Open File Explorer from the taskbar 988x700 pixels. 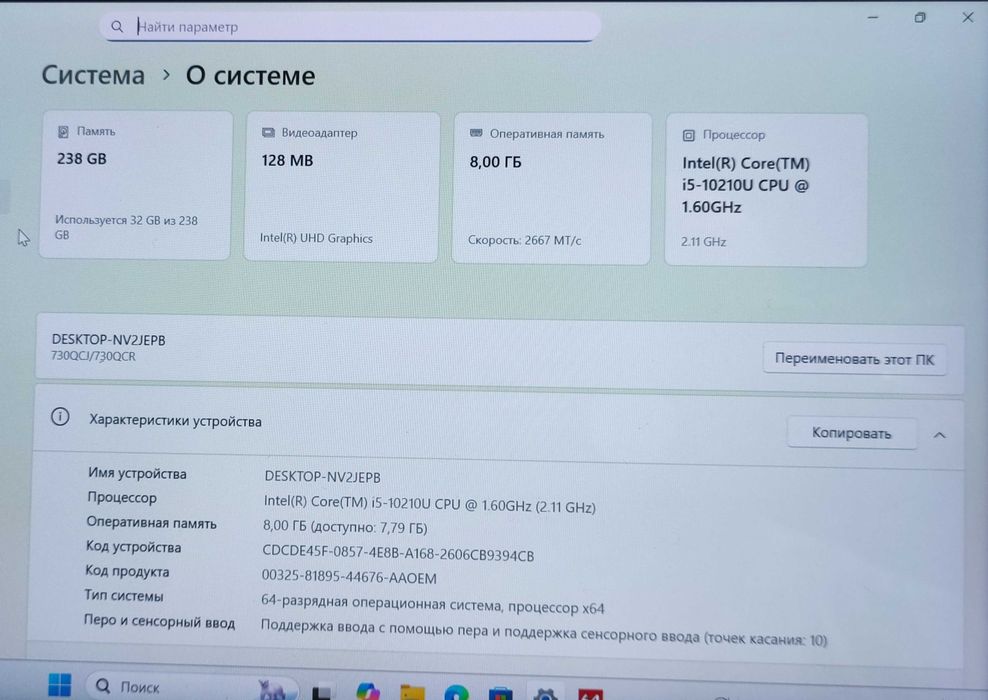pyautogui.click(x=413, y=692)
